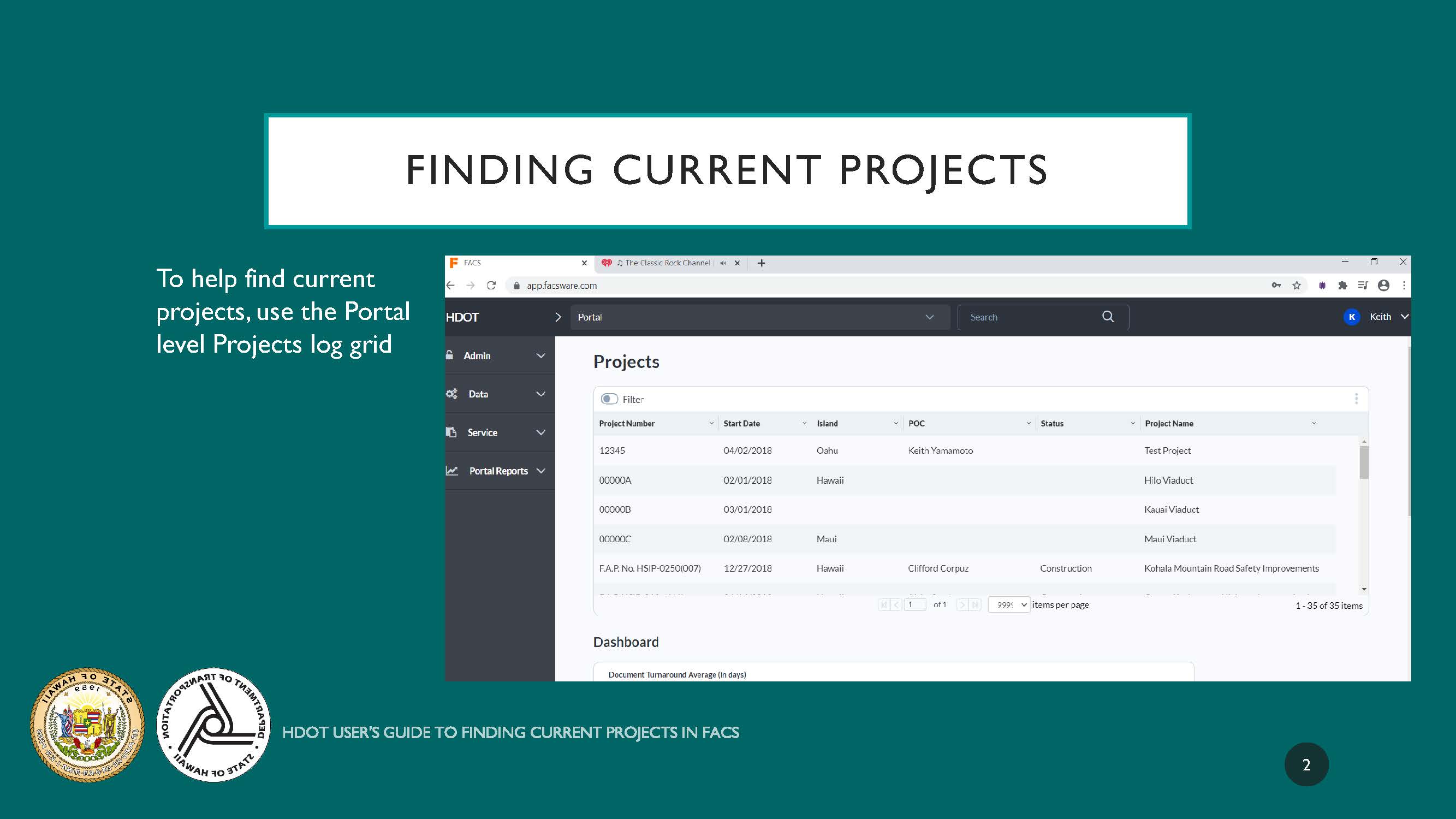Sort by the Island column header
Image resolution: width=1456 pixels, height=819 pixels.
(x=827, y=423)
